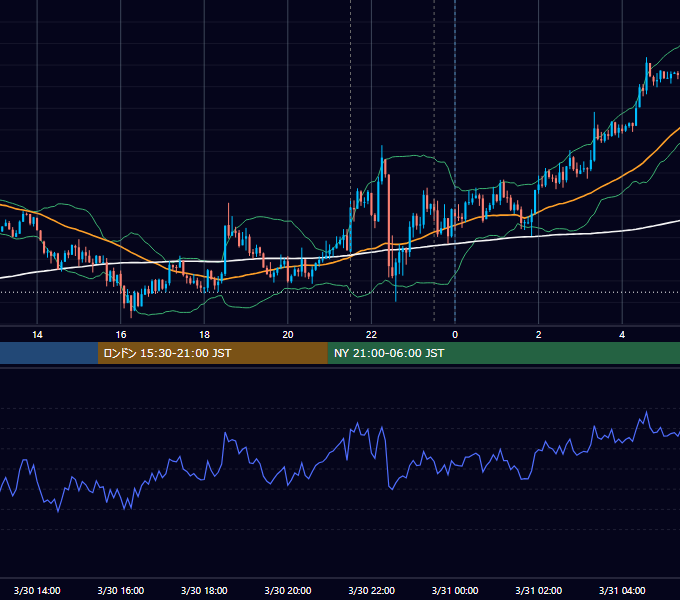
Task: Click the hour label 4 on price chart axis
Action: [x=622, y=335]
